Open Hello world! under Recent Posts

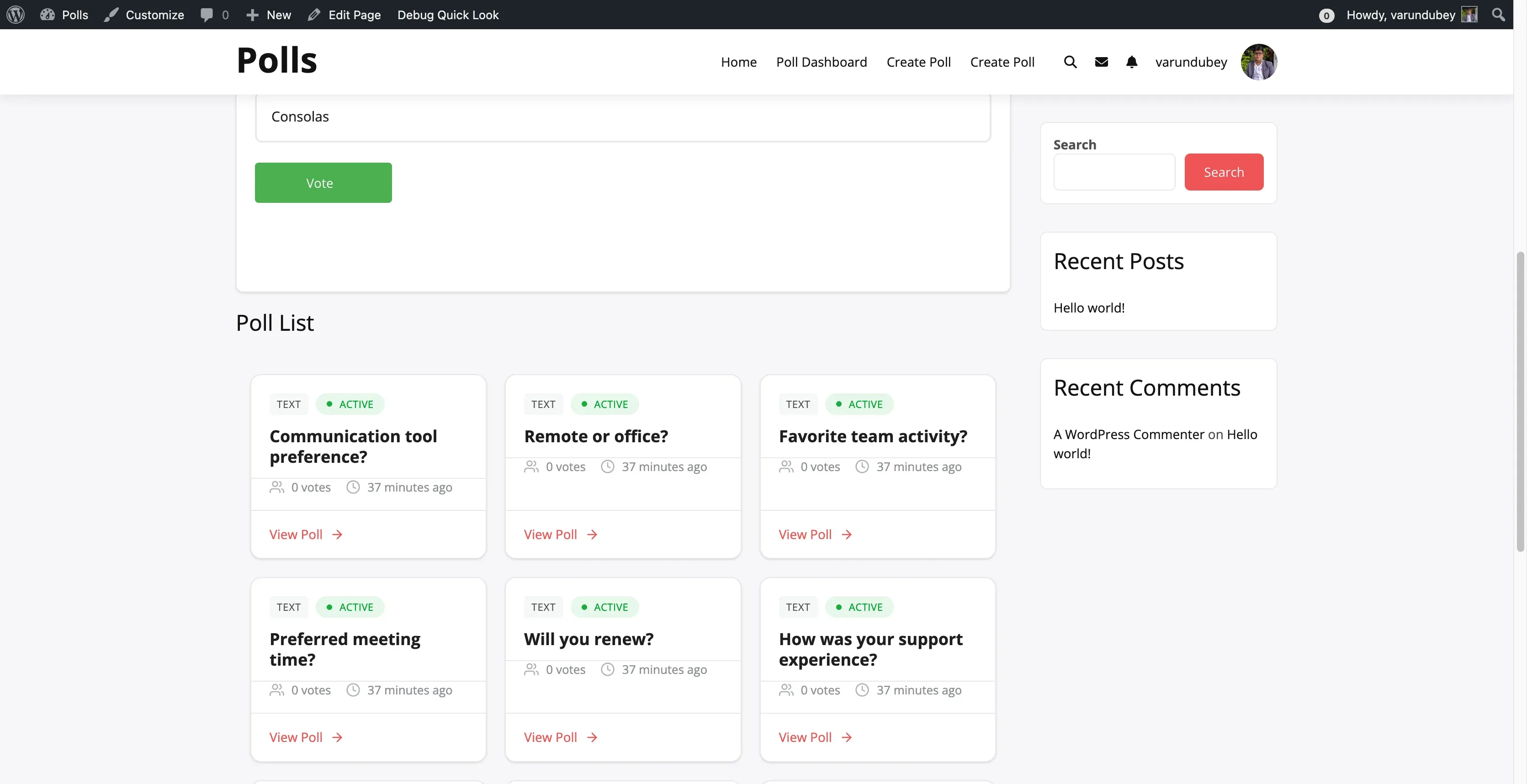click(1089, 307)
